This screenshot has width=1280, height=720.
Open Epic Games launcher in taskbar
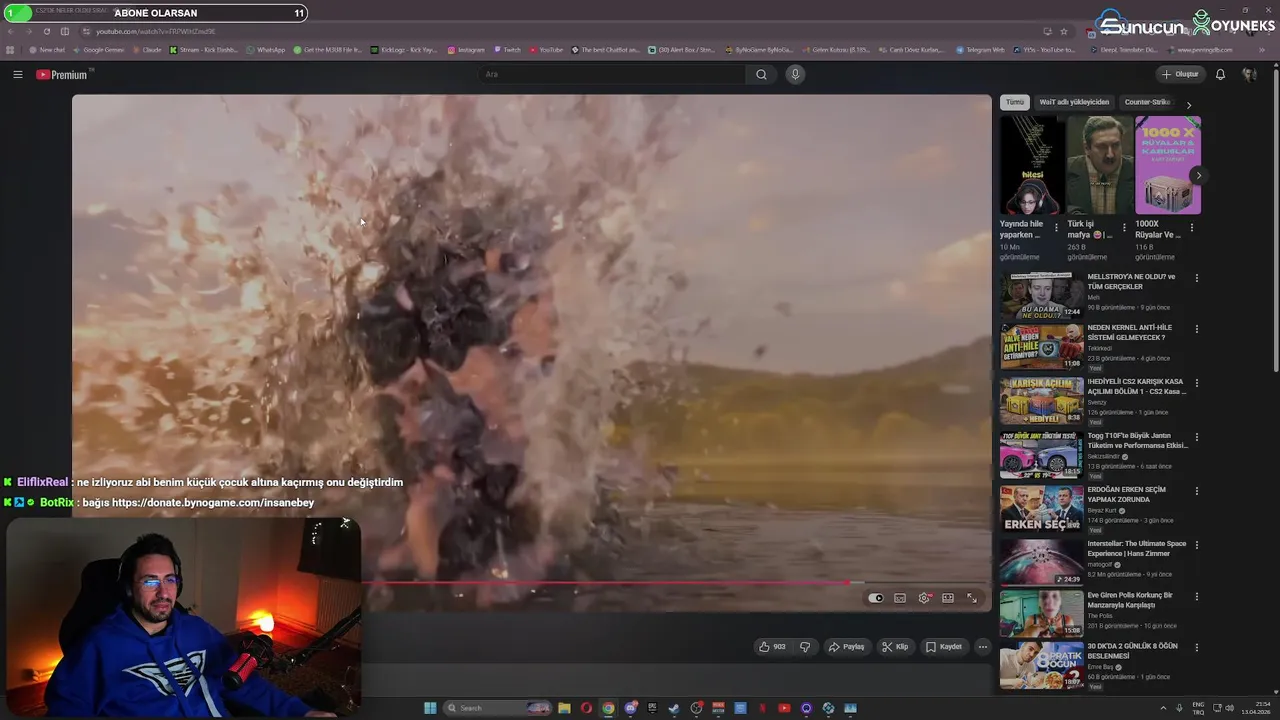(x=652, y=708)
